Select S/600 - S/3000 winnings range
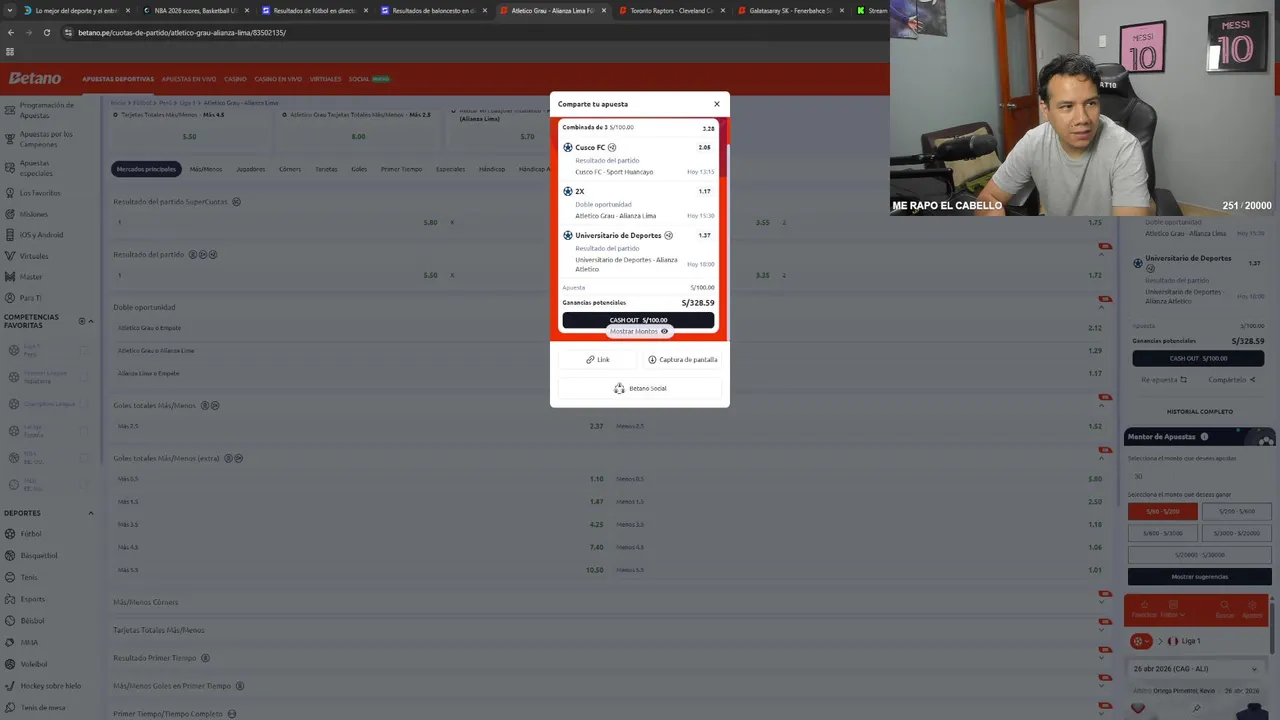Screen dimensions: 1280x720 (x=1162, y=533)
